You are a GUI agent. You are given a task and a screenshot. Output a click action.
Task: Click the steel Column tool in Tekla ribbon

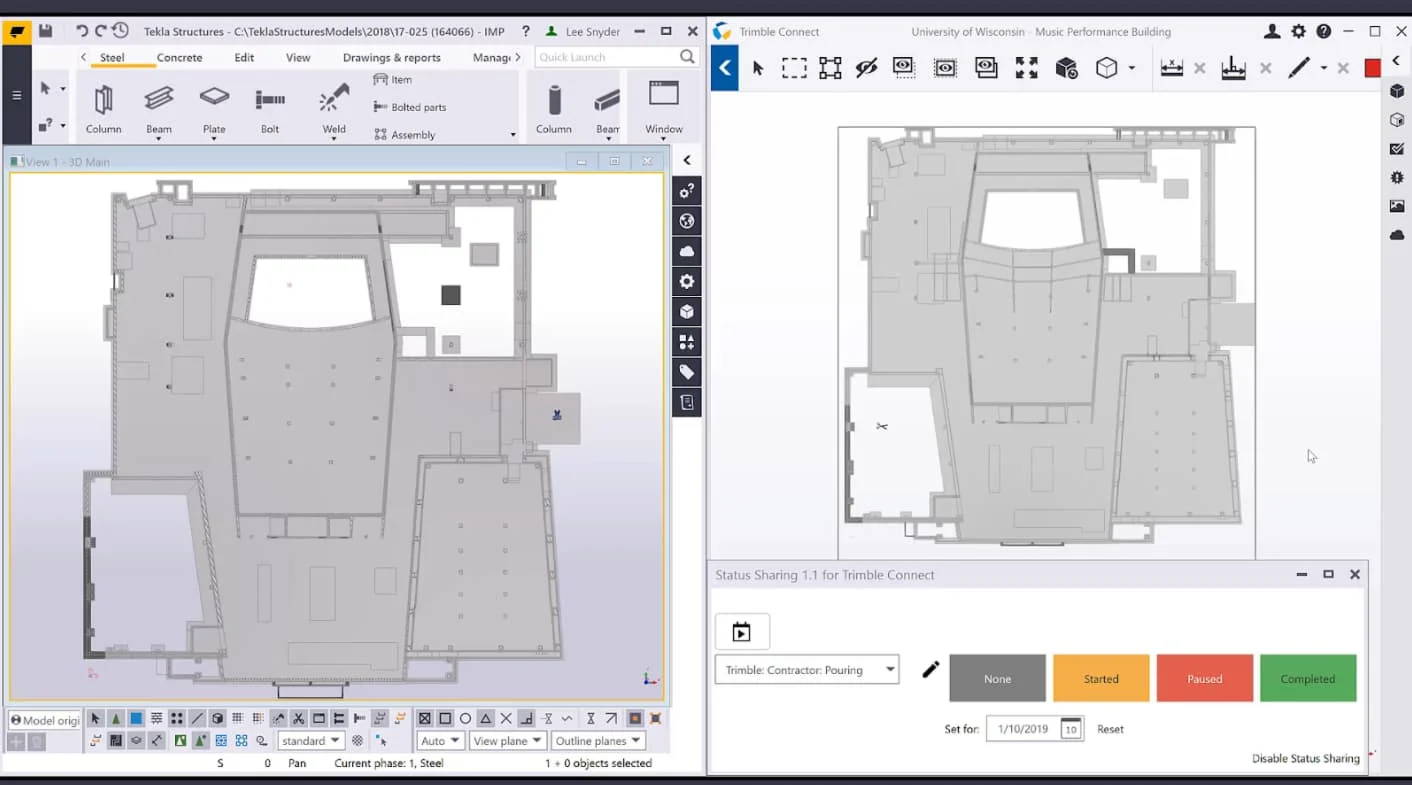click(x=103, y=108)
